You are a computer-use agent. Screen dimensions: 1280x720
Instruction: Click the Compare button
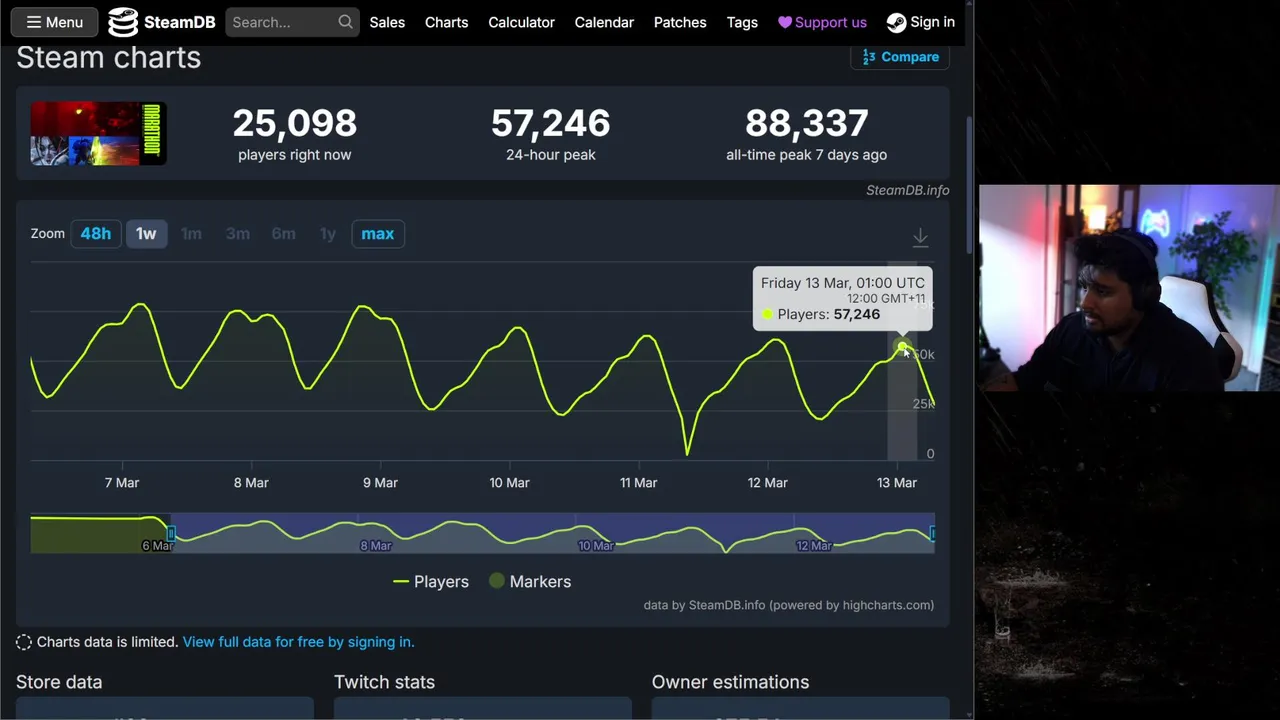click(900, 57)
